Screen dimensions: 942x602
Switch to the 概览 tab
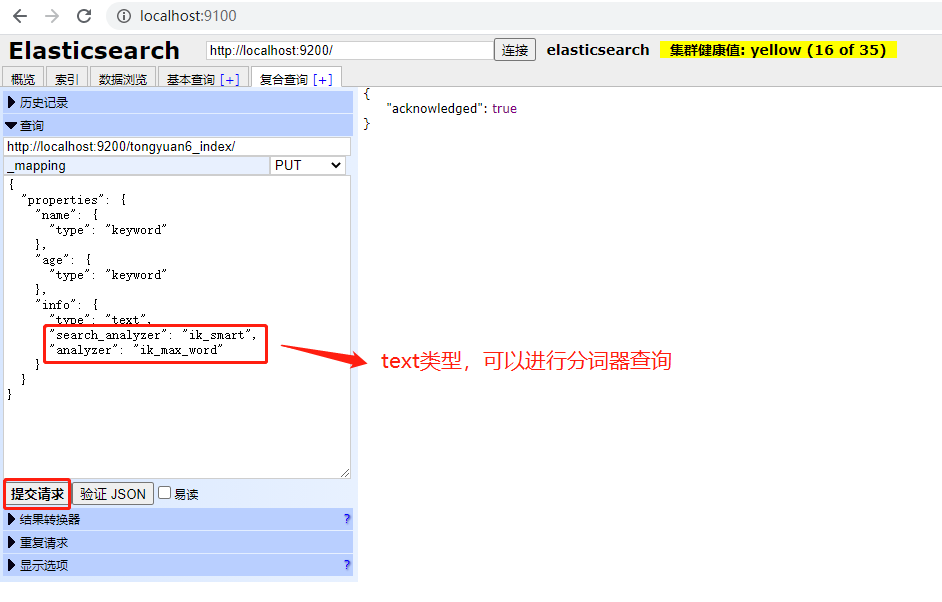23,79
